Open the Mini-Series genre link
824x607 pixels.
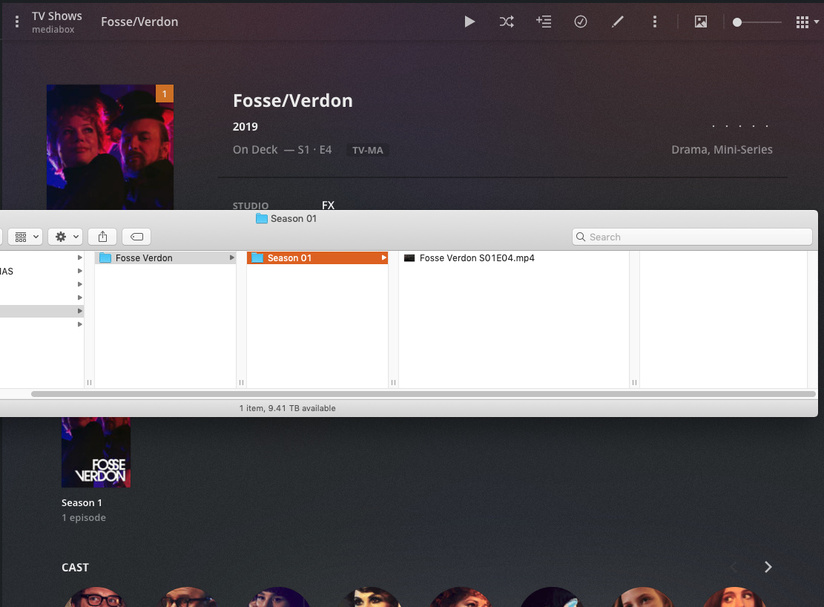743,150
